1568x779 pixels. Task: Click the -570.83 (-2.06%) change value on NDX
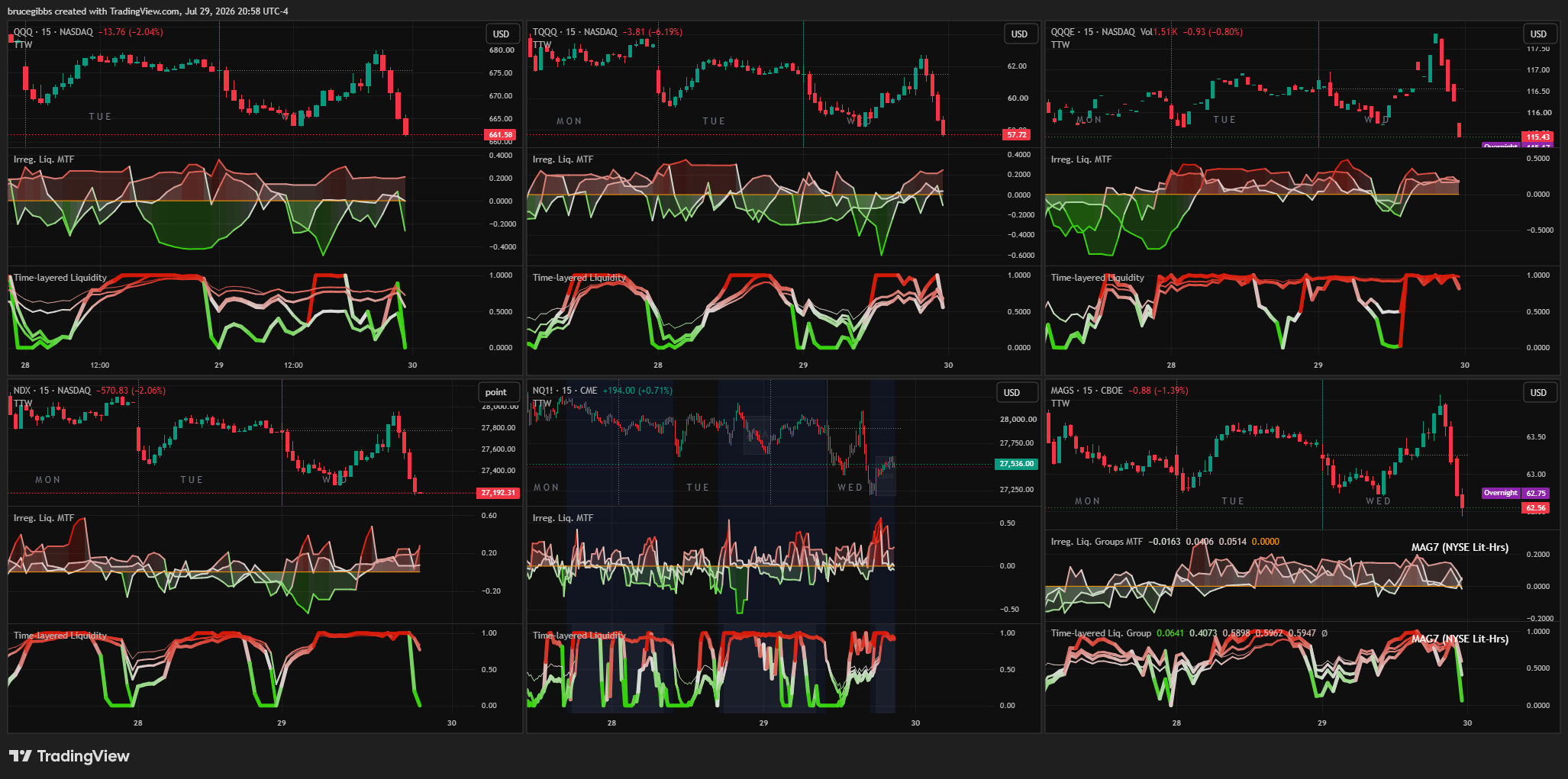point(131,391)
